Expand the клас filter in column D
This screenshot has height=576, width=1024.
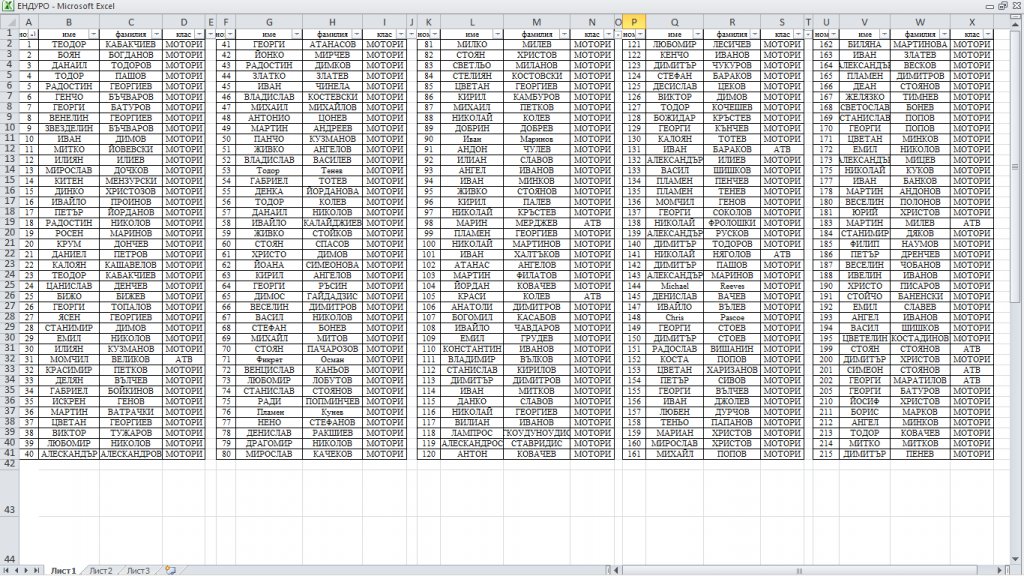[198, 34]
